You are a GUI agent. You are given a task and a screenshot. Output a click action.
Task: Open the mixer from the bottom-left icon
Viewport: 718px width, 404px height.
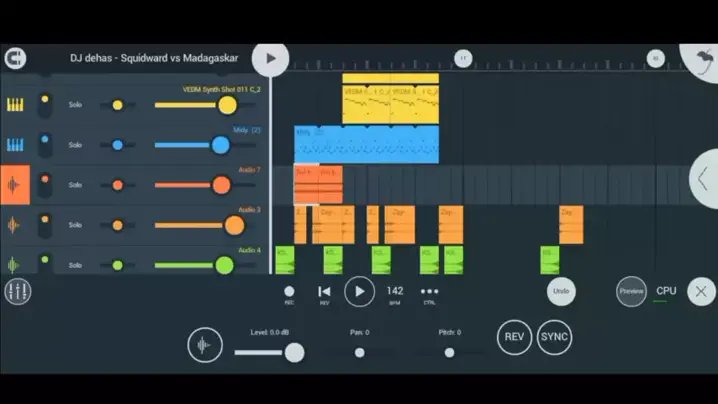(18, 291)
